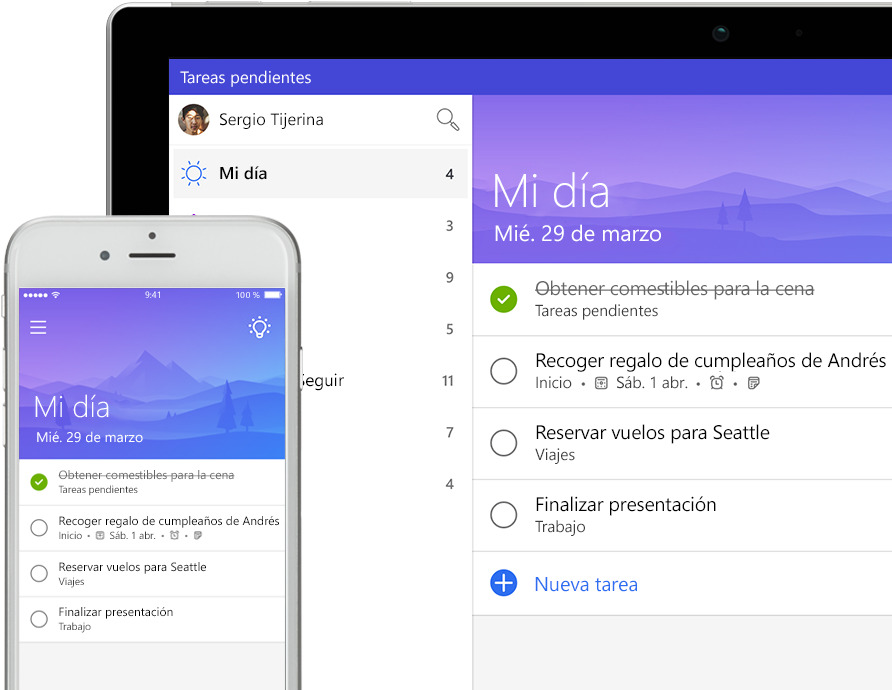Complete Finalizar presentación on the phone
This screenshot has height=690, width=892.
[38, 618]
